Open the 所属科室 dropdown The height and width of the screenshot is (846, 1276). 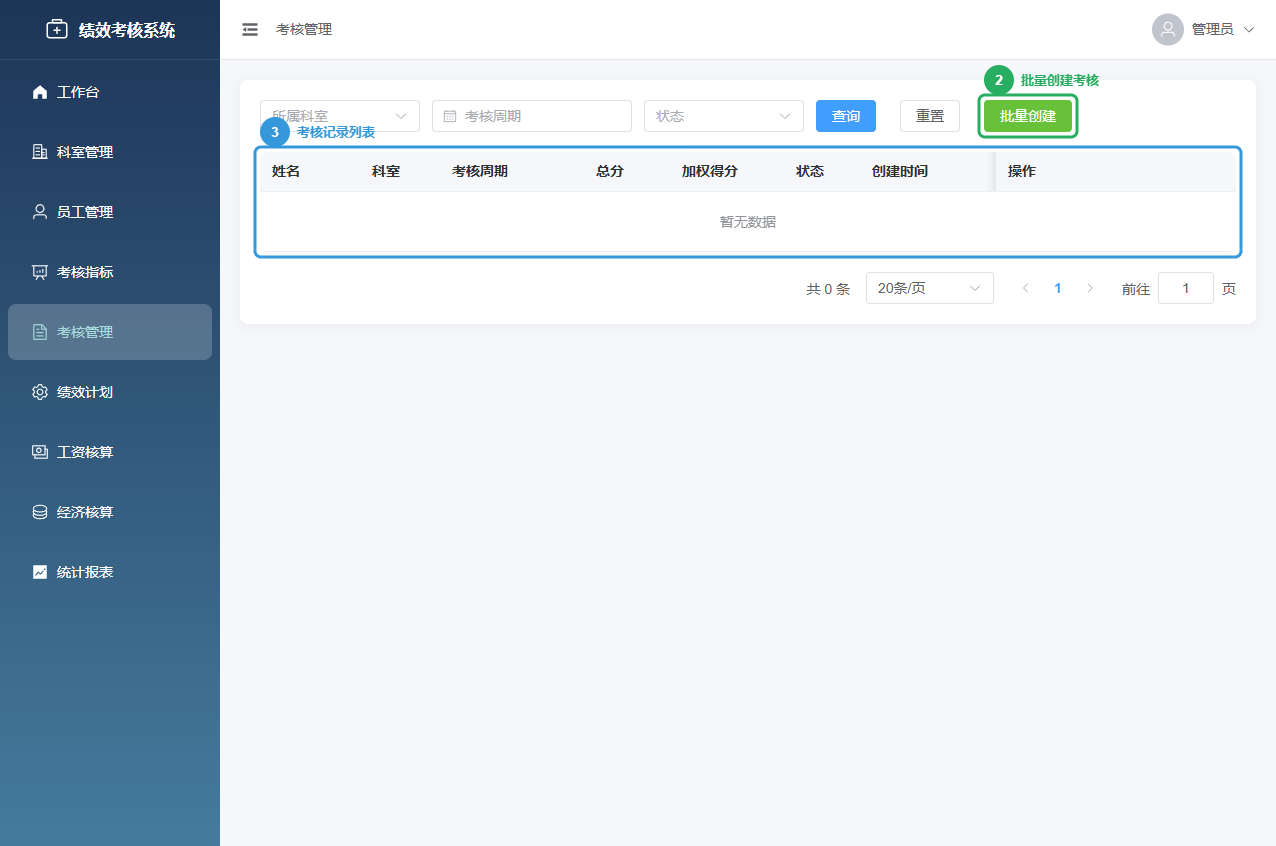(x=339, y=115)
